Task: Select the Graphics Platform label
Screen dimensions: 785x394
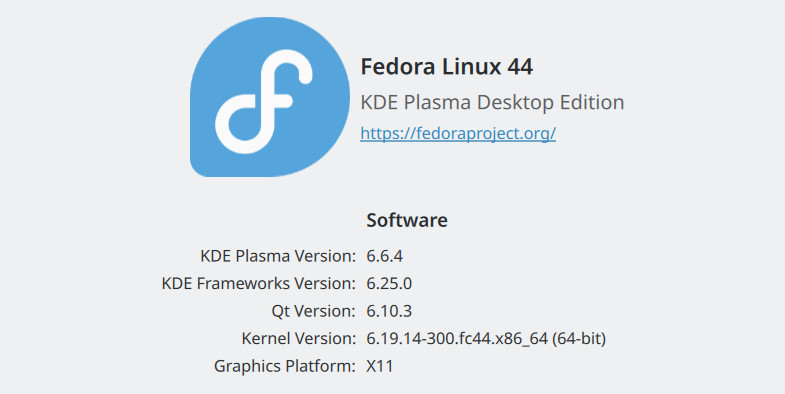Action: 285,366
